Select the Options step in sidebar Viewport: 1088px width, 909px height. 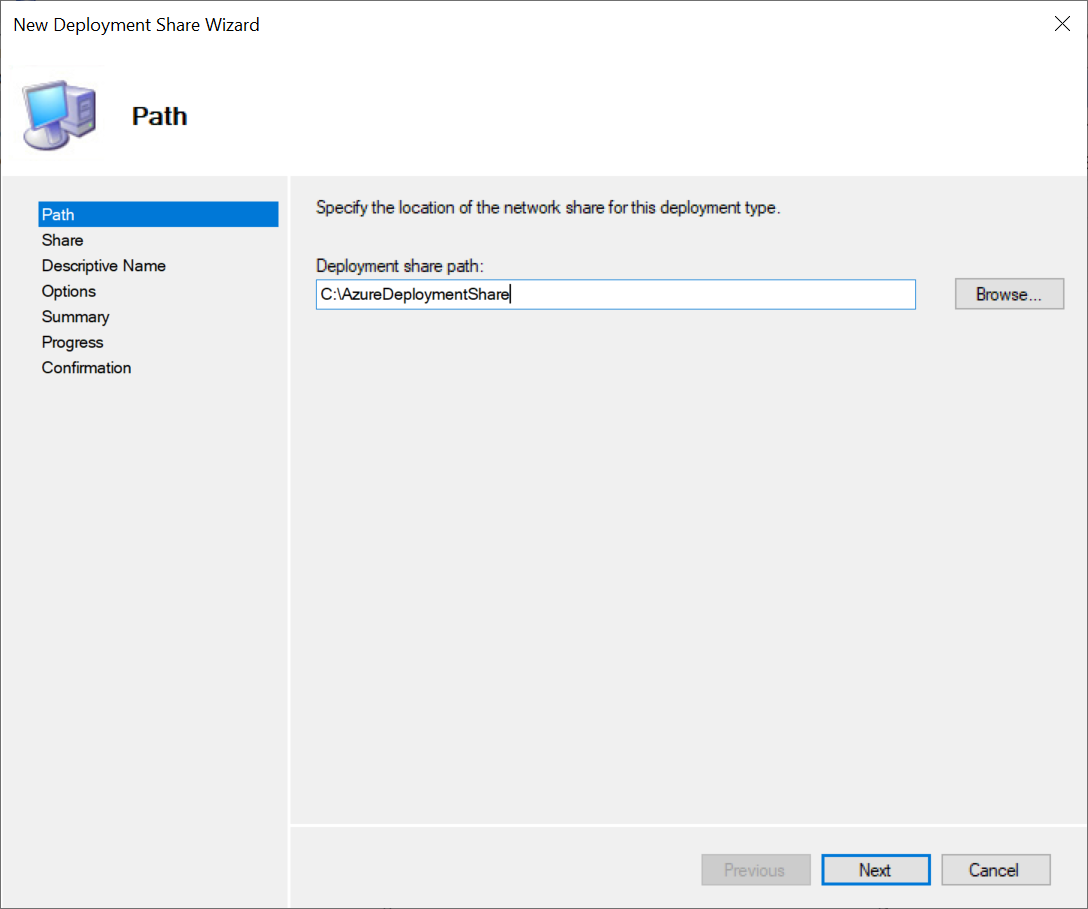[69, 291]
